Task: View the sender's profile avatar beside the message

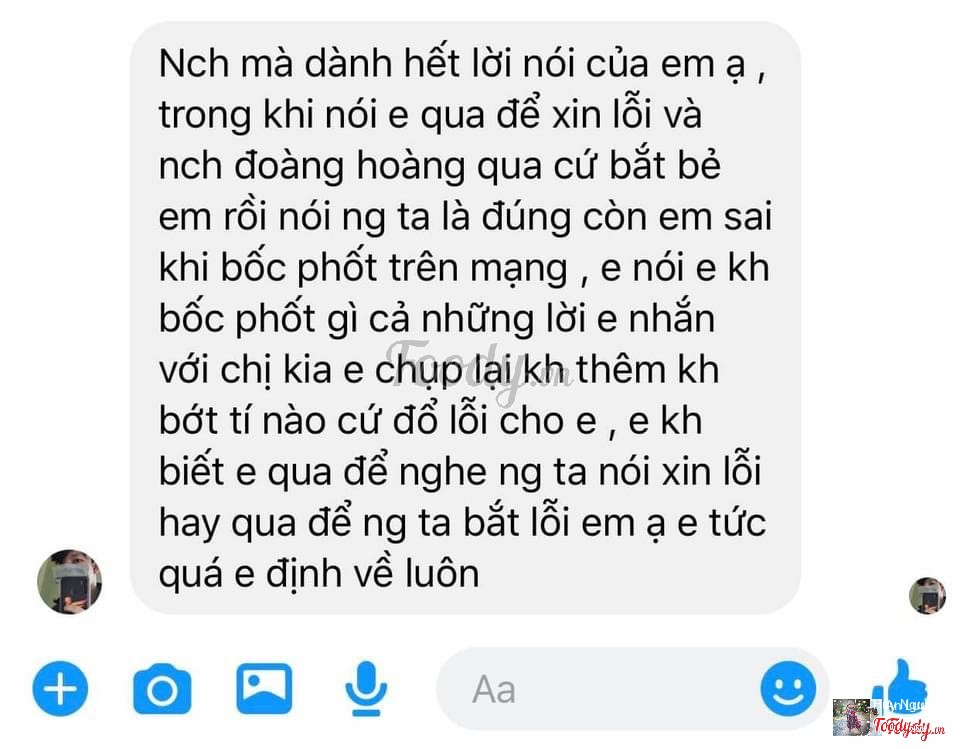Action: pyautogui.click(x=69, y=582)
